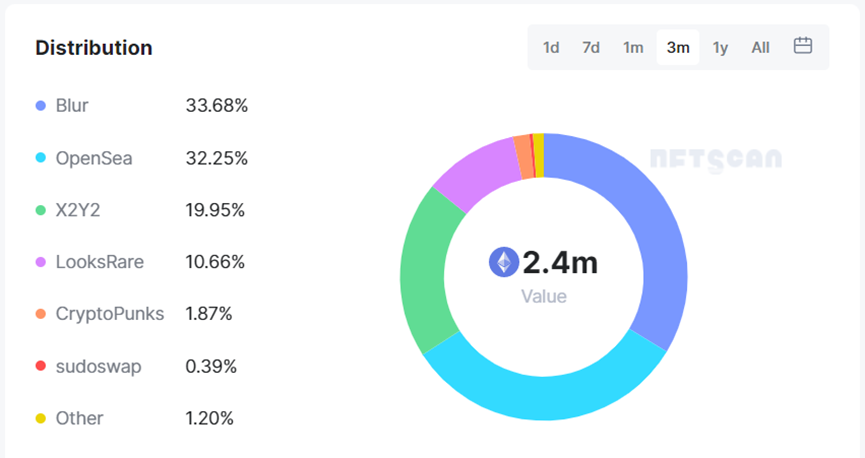Toggle the OpenSea legend entry

coord(94,158)
